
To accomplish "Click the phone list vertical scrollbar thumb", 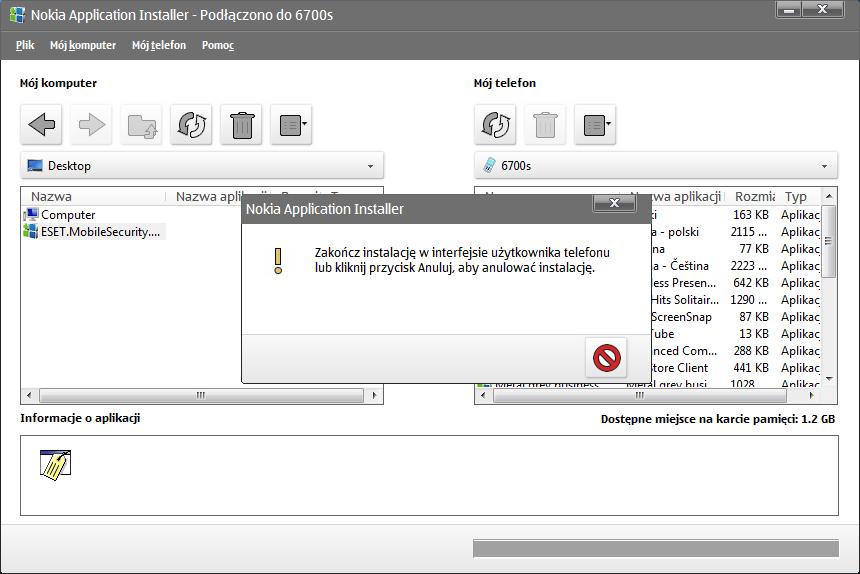I will click(x=829, y=241).
